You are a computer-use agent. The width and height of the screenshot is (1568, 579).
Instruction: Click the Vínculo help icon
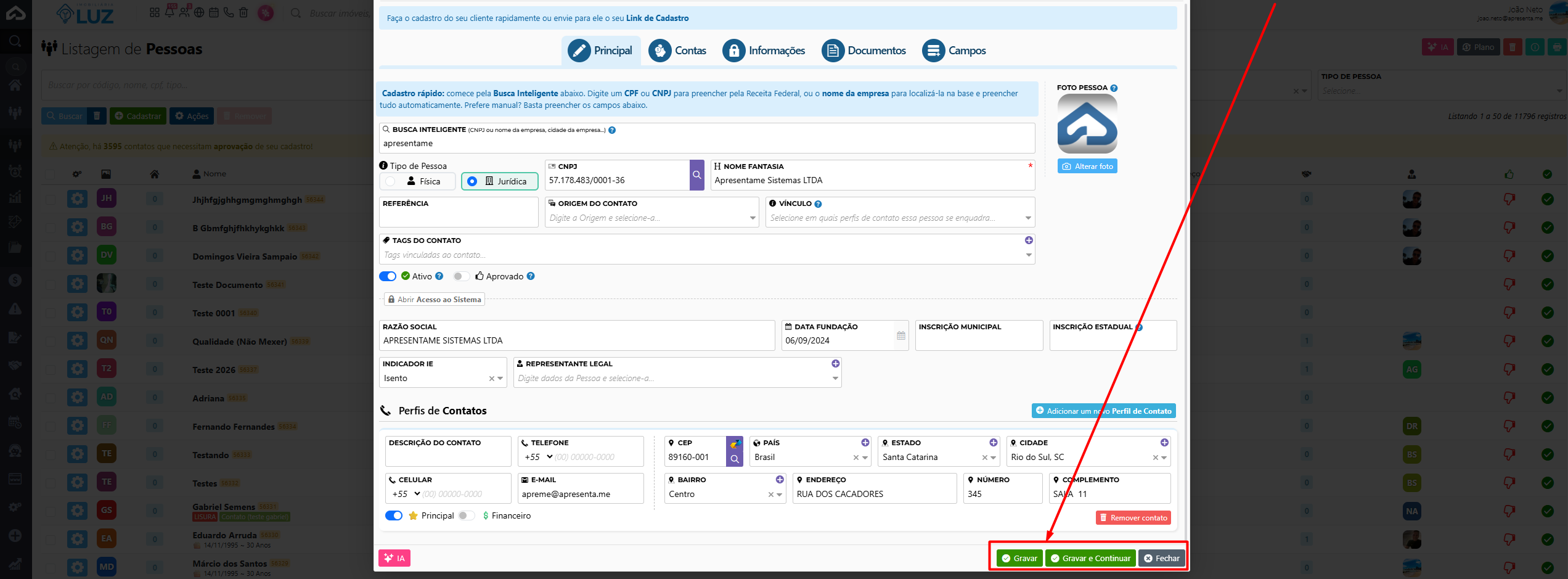click(x=818, y=204)
